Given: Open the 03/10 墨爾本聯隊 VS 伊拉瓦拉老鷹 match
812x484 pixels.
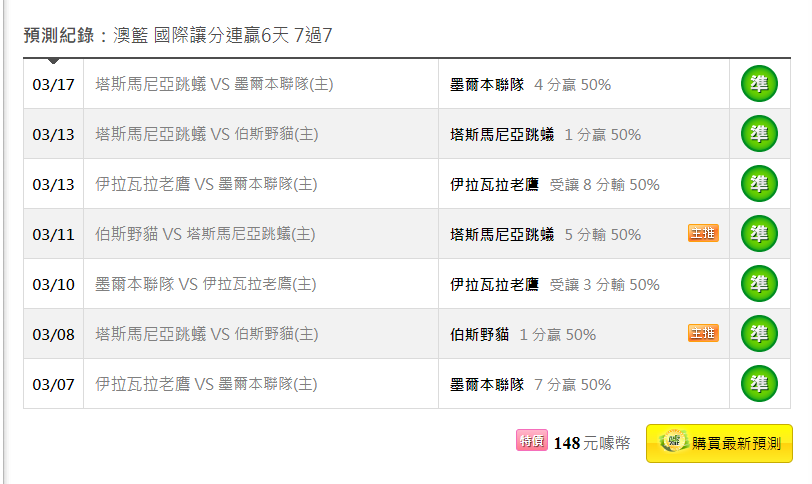Looking at the screenshot, I should [x=206, y=284].
